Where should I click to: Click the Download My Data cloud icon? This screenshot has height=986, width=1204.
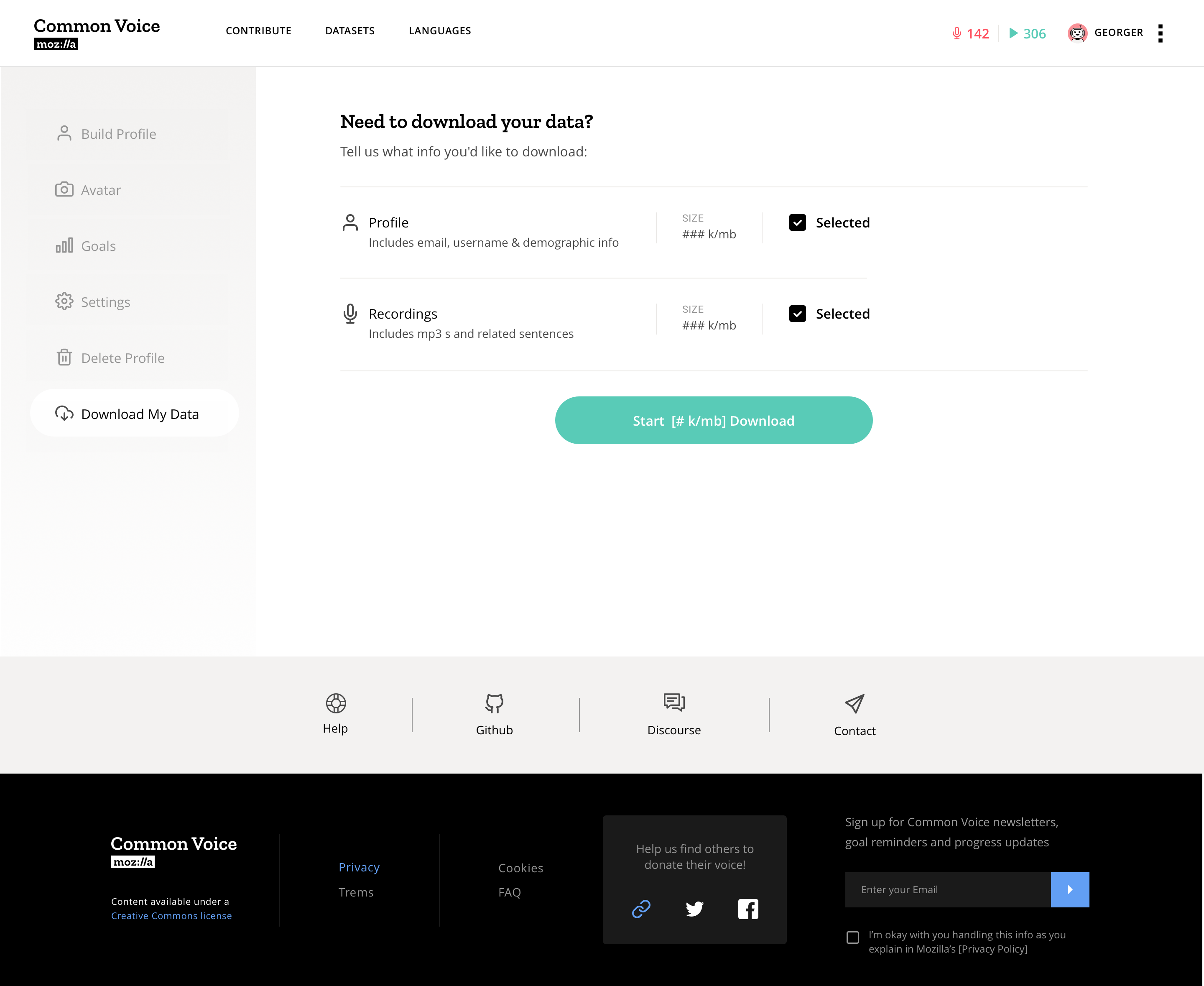64,414
